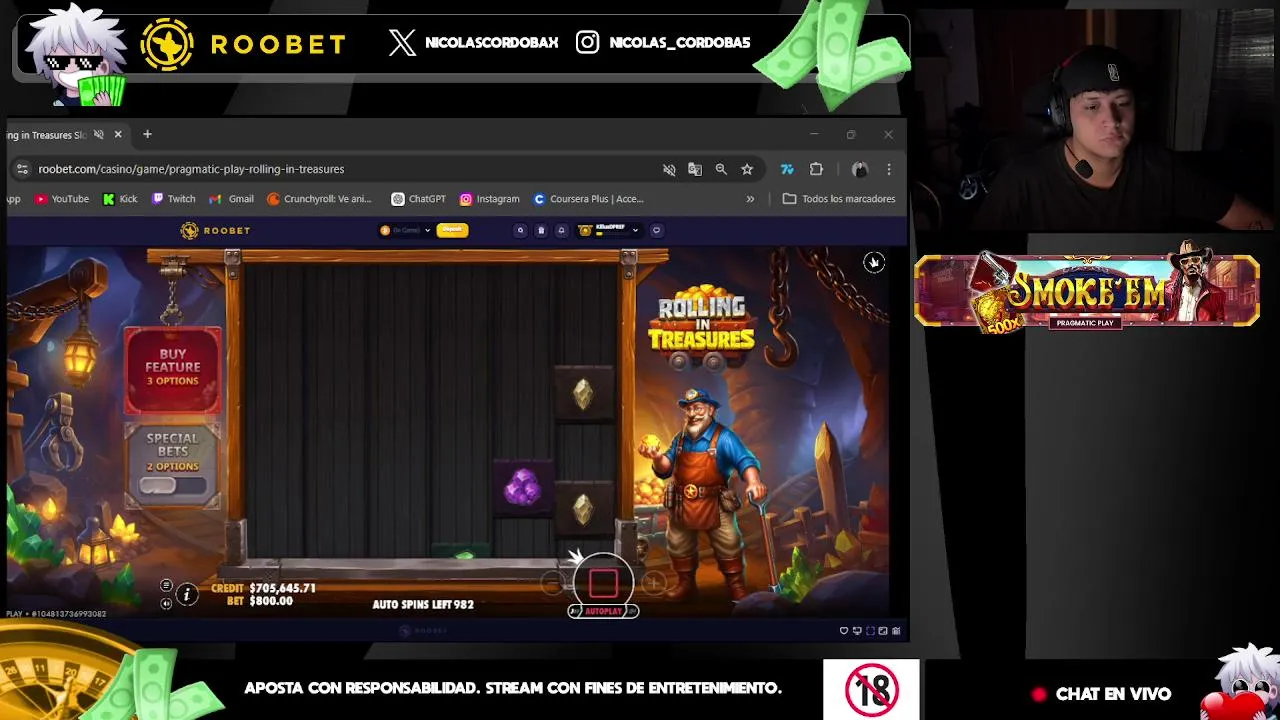1280x720 pixels.
Task: Open the ChatGPT bookmark
Action: tap(418, 199)
